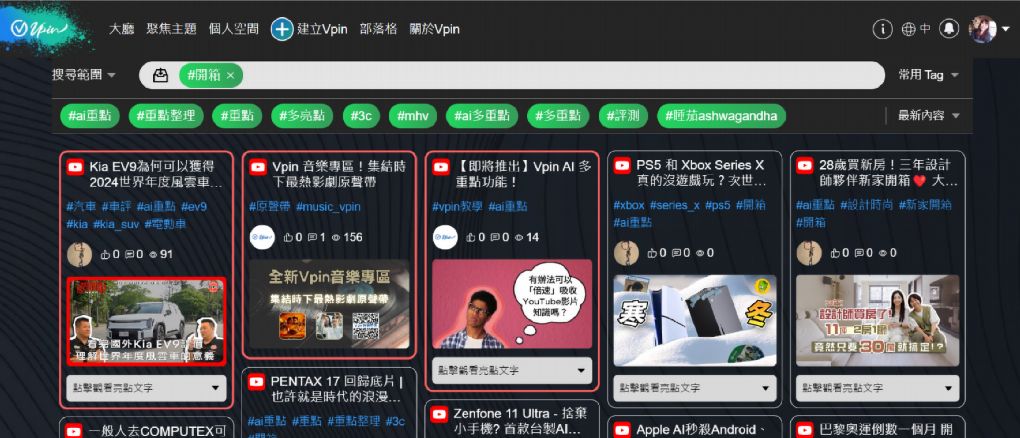1020x438 pixels.
Task: Select the #睡茄ashwagandha tag pill
Action: 721,116
